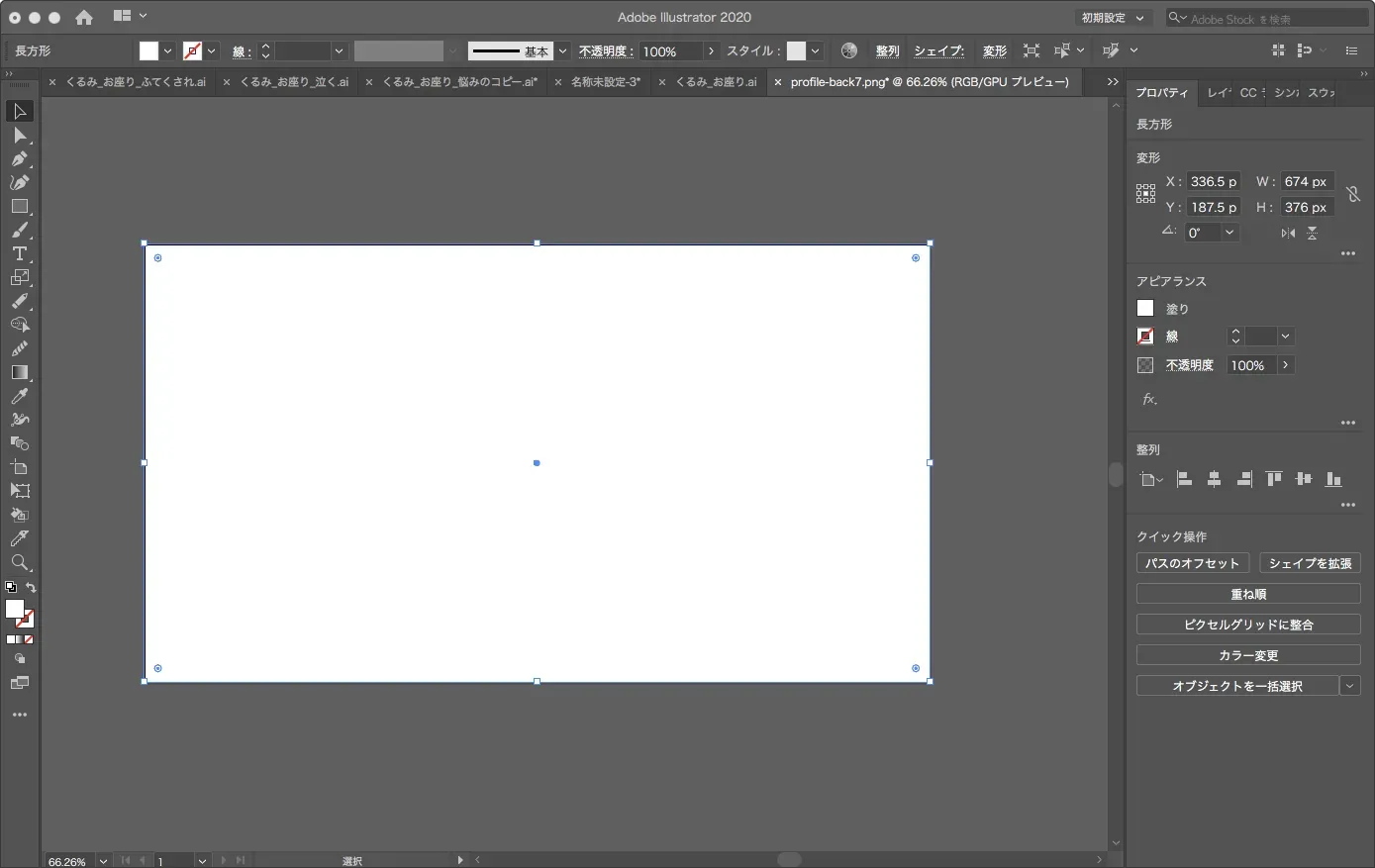
Task: Flip horizontally in Transform section
Action: (x=1288, y=233)
